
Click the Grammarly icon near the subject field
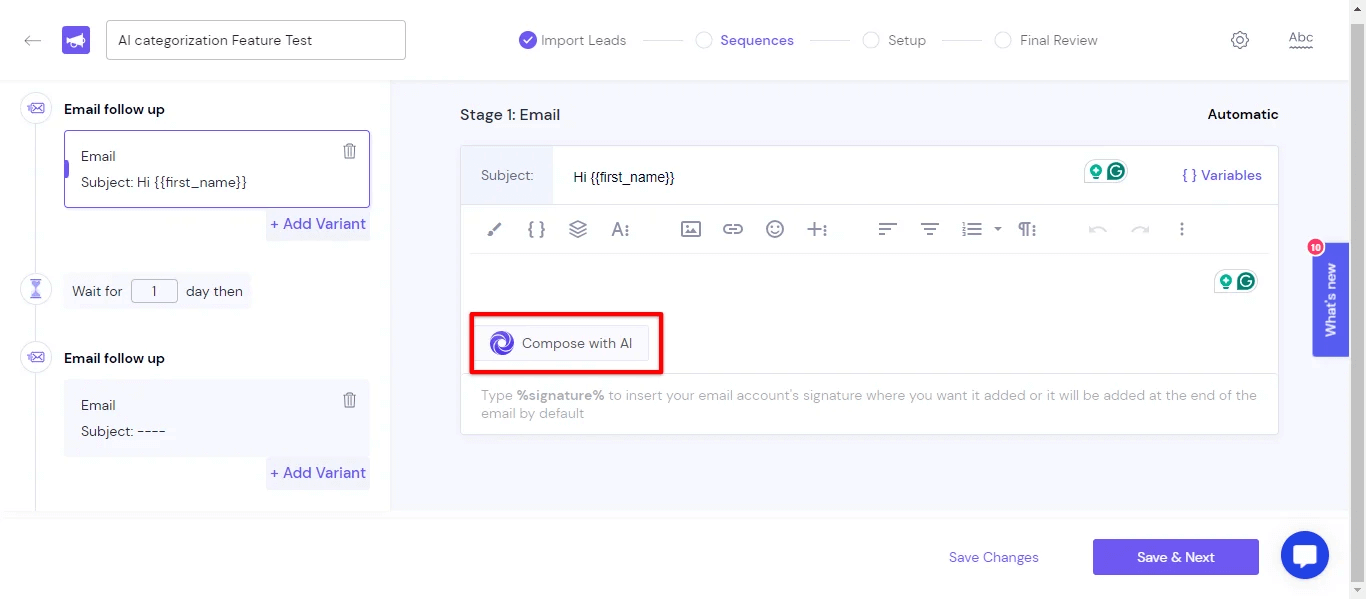tap(1117, 170)
